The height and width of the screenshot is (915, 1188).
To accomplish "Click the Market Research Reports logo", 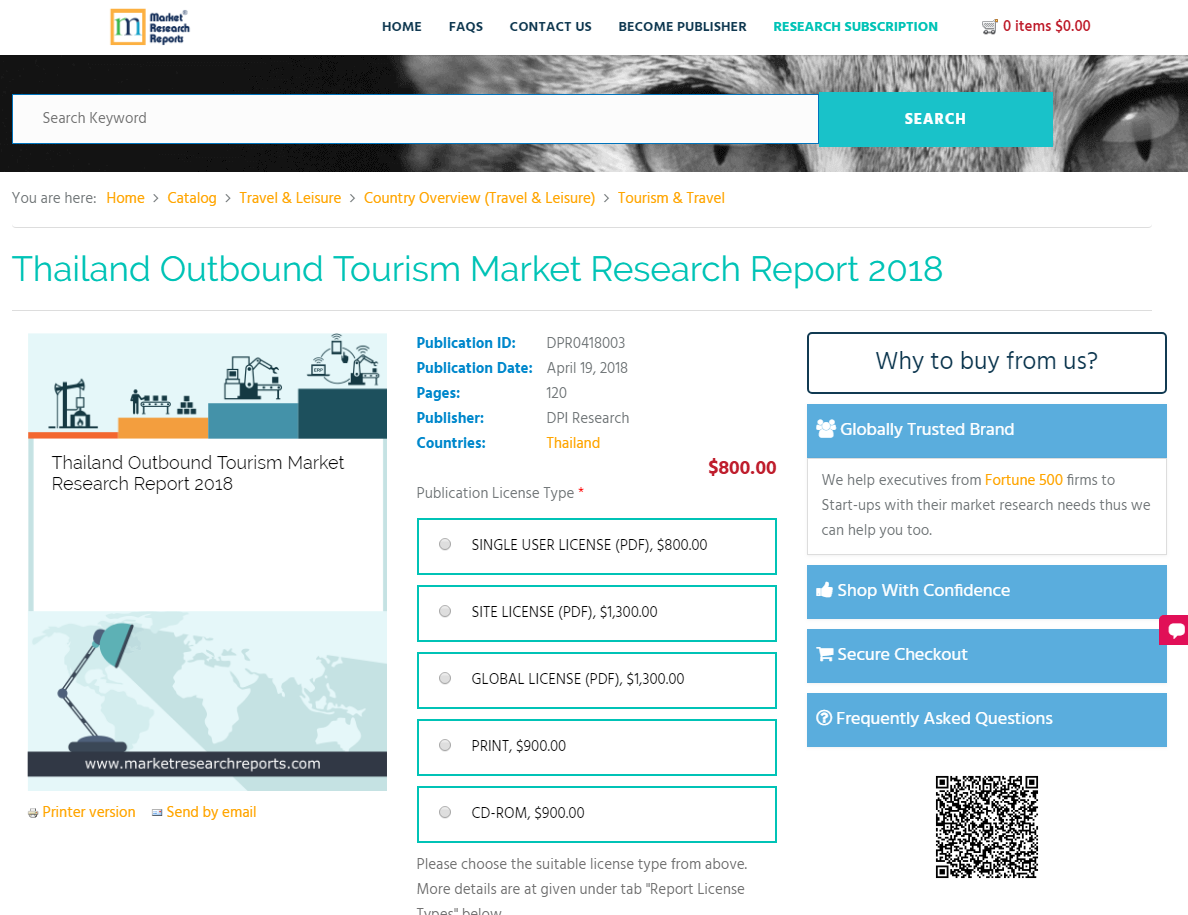I will pos(150,27).
